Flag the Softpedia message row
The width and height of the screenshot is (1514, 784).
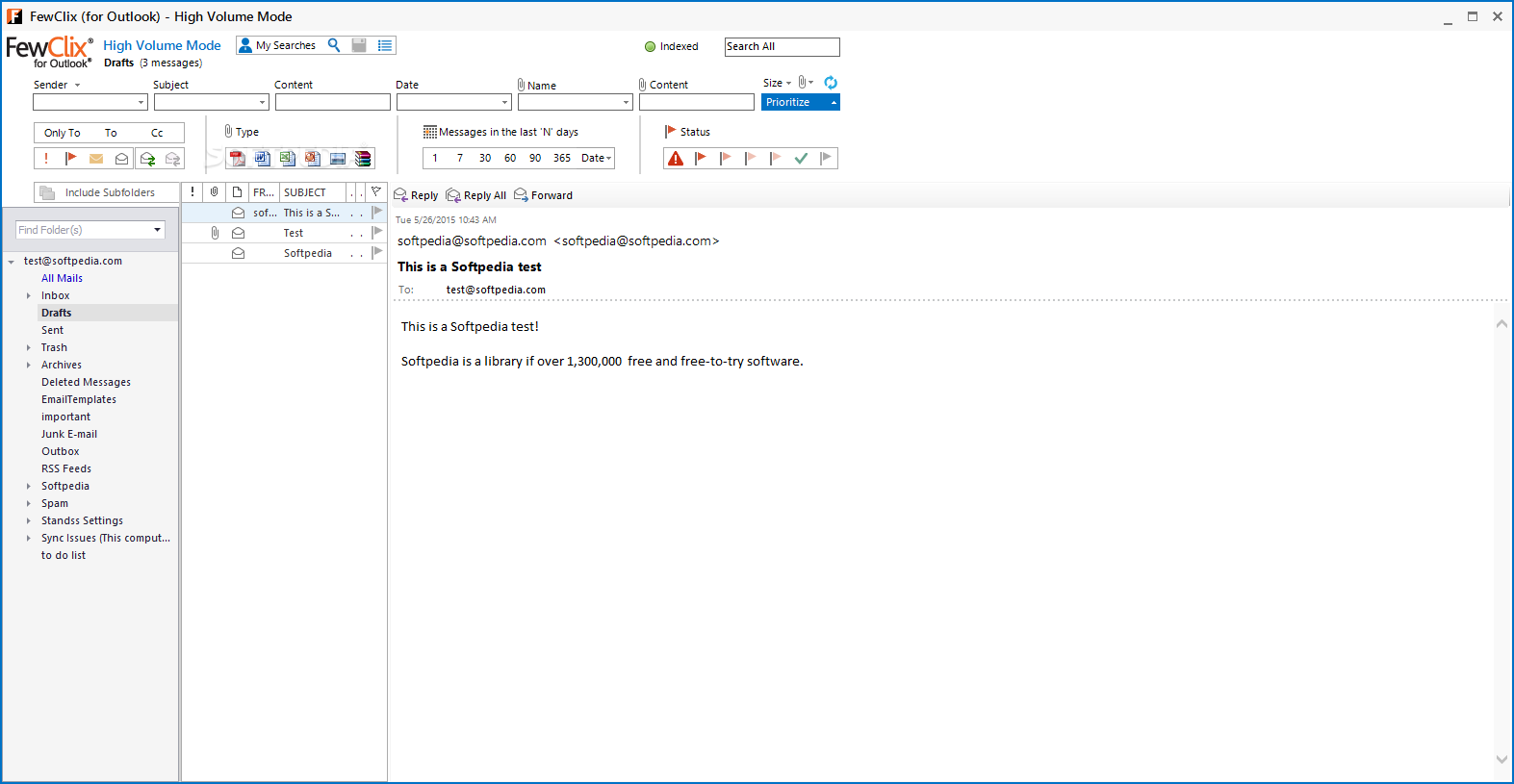pyautogui.click(x=377, y=253)
